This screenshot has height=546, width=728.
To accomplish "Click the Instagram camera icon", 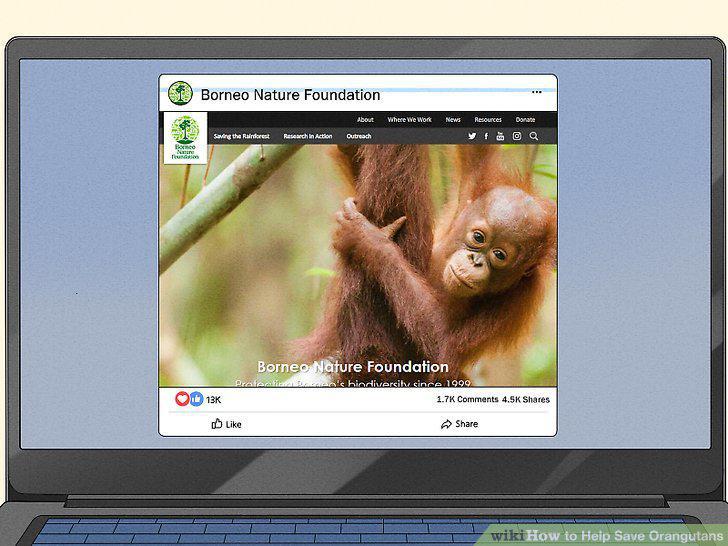I will (x=517, y=136).
